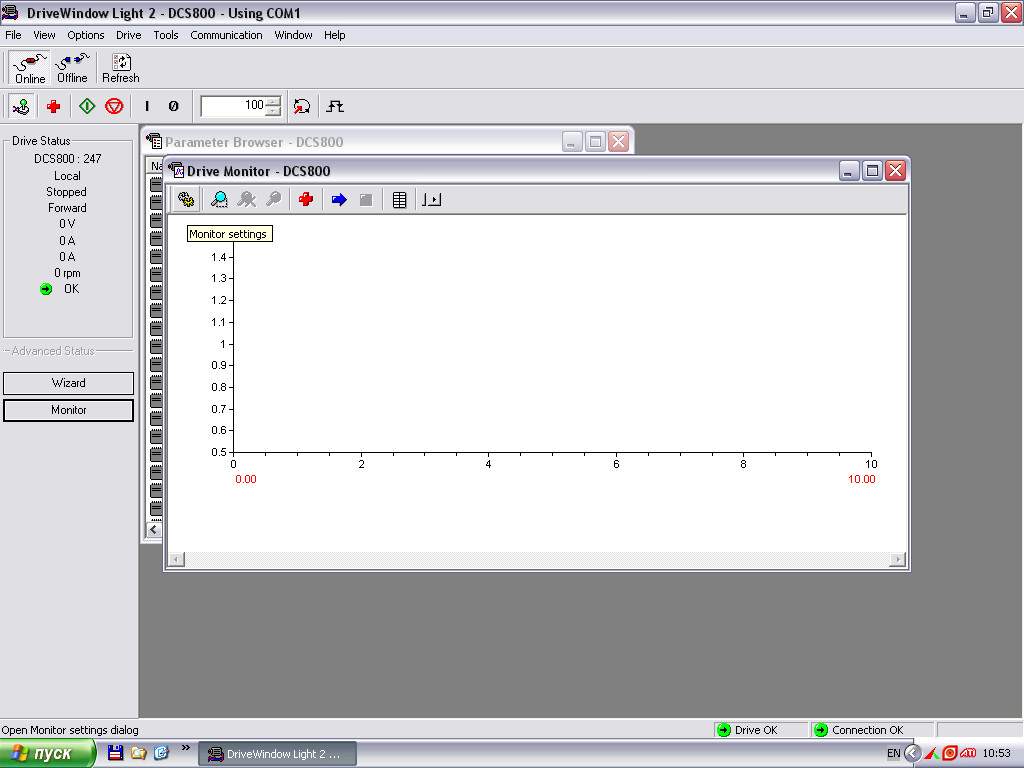Switch to Offline mode
The height and width of the screenshot is (768, 1024).
[72, 69]
